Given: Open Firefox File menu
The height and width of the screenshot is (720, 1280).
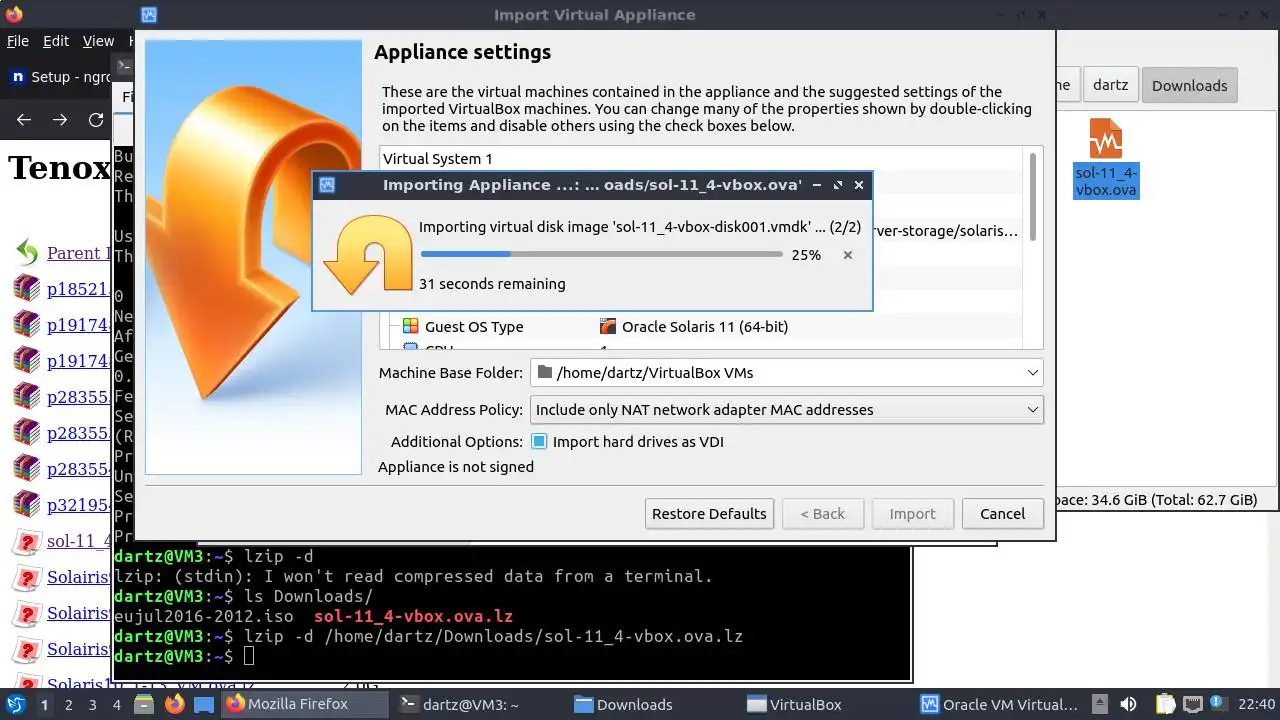Looking at the screenshot, I should pyautogui.click(x=17, y=41).
